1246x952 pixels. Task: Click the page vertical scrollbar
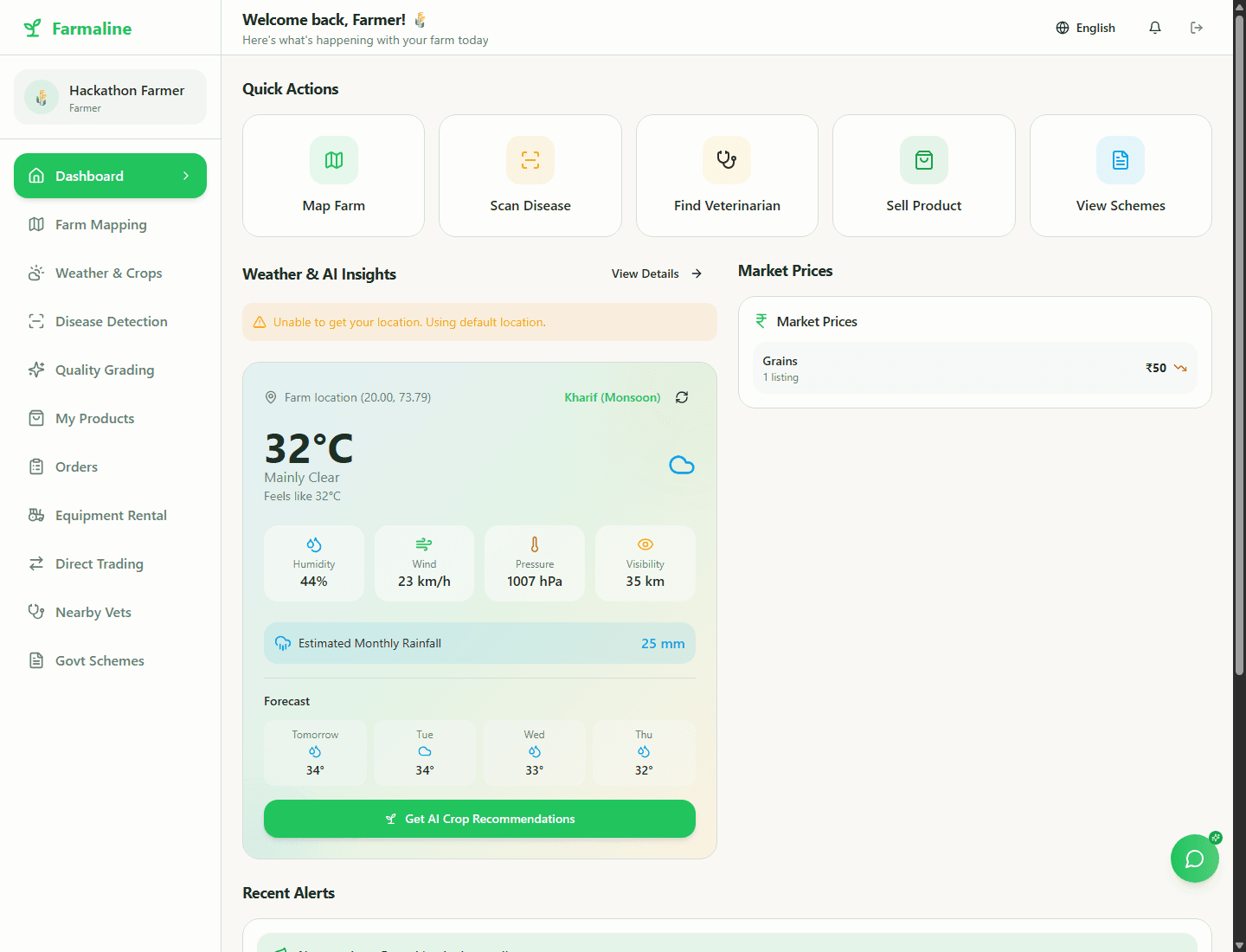(1239, 346)
